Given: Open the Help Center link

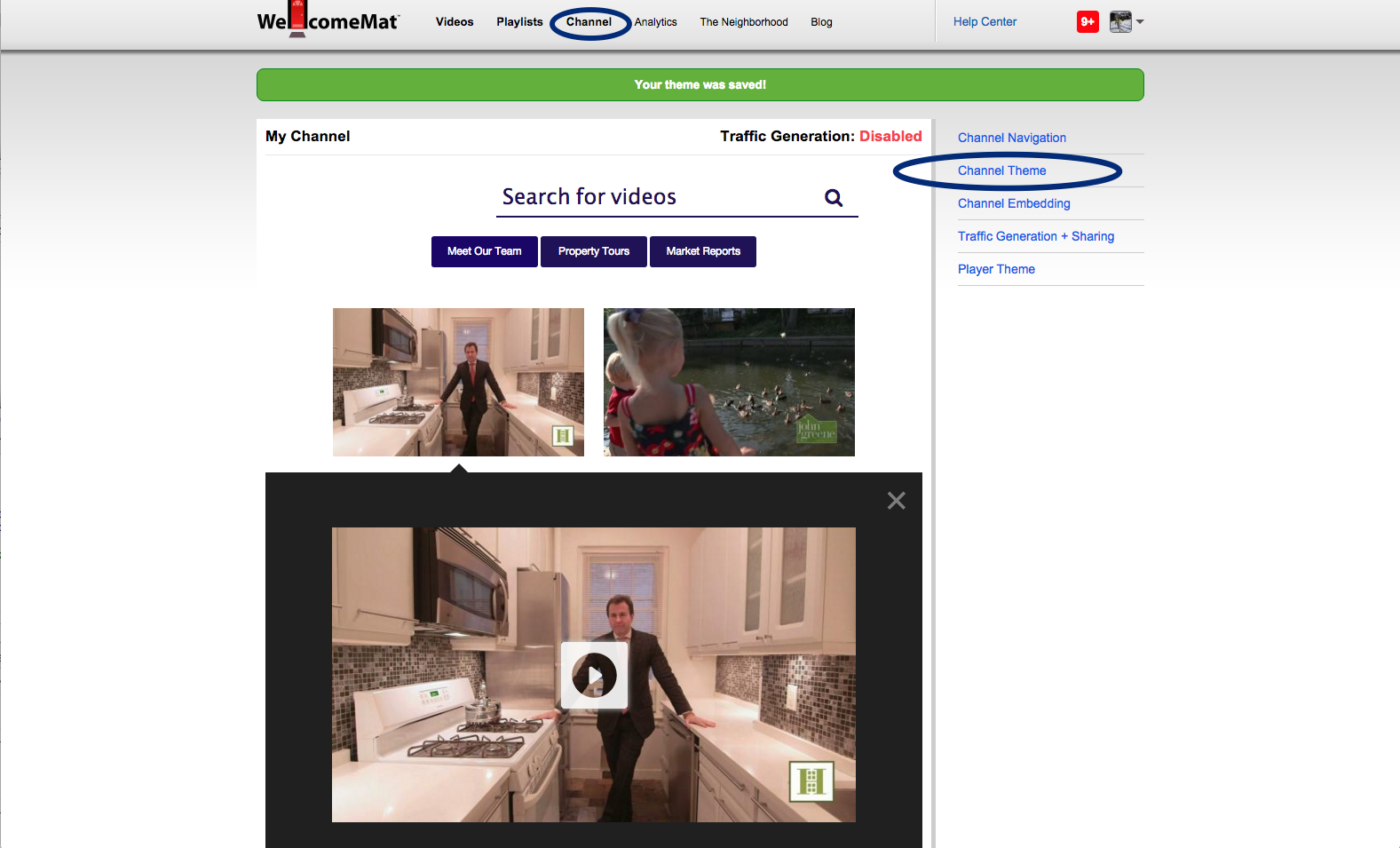Looking at the screenshot, I should click(x=985, y=22).
